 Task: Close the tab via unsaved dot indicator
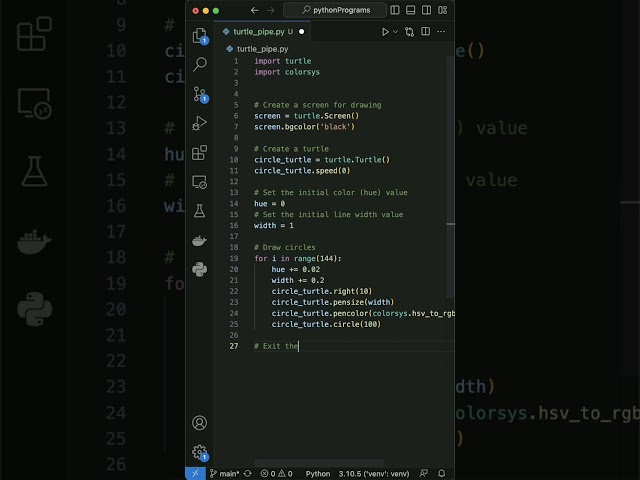click(x=301, y=32)
